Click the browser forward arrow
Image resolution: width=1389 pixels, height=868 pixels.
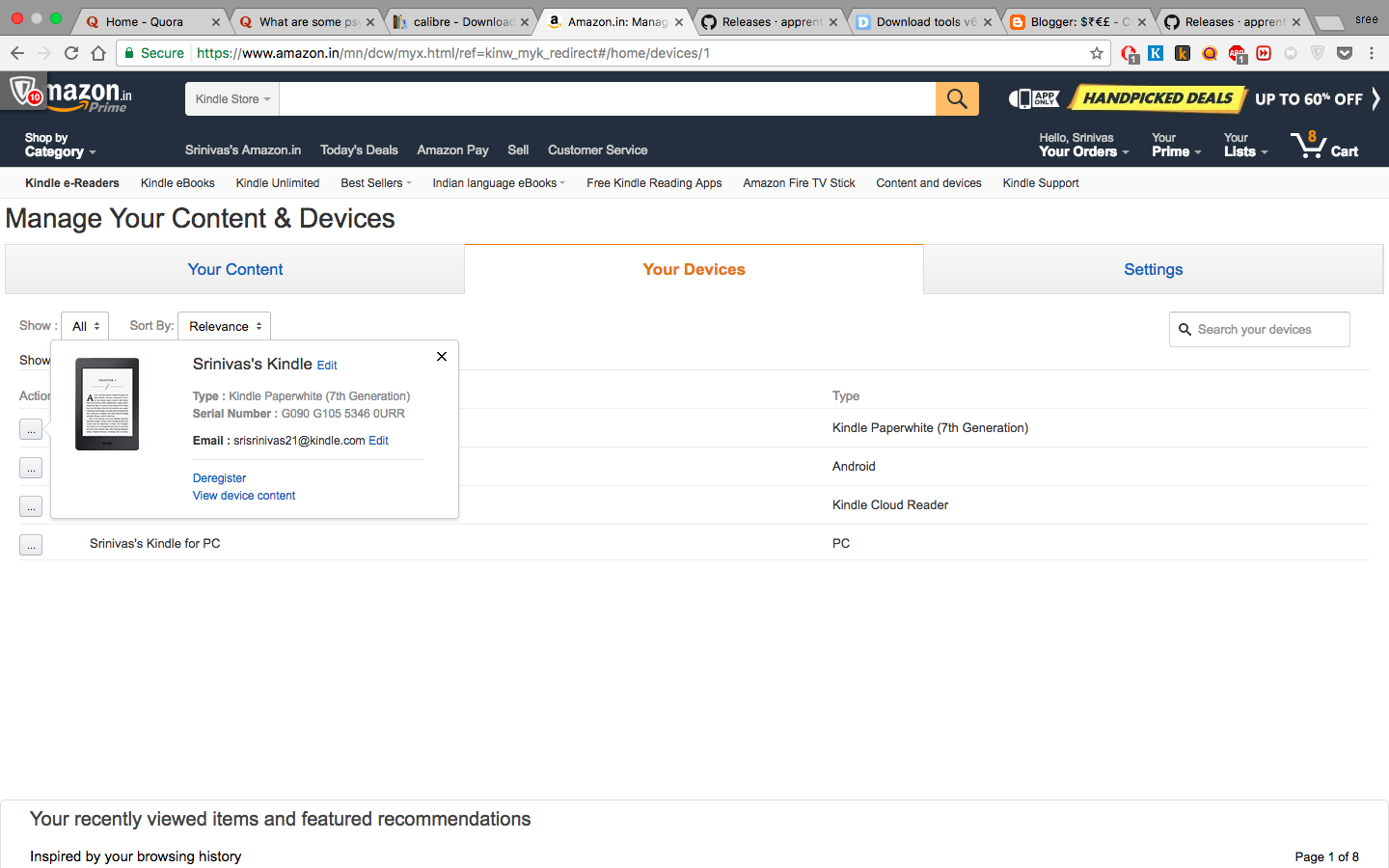coord(44,53)
